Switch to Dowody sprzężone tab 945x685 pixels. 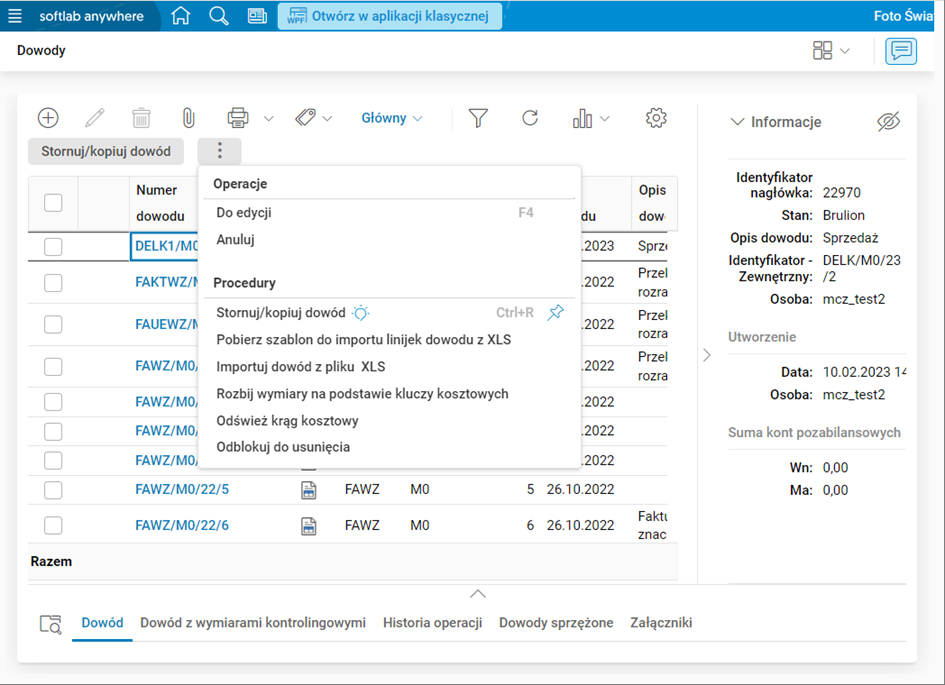[x=556, y=623]
